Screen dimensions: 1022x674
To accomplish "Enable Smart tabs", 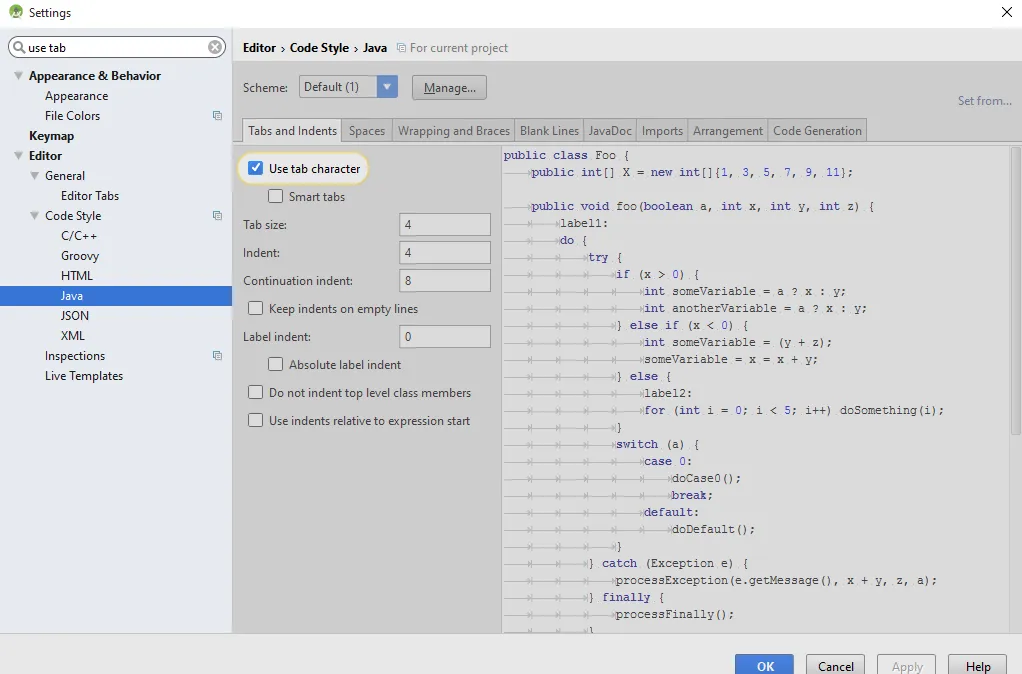I will coord(276,196).
